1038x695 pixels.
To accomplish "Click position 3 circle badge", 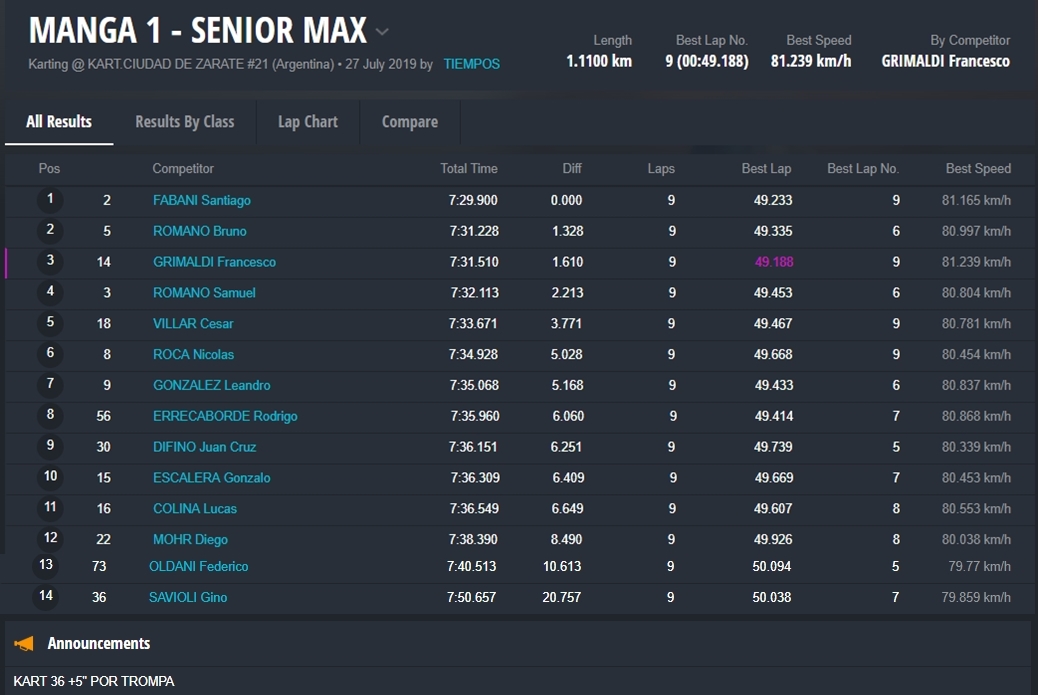I will pyautogui.click(x=50, y=262).
